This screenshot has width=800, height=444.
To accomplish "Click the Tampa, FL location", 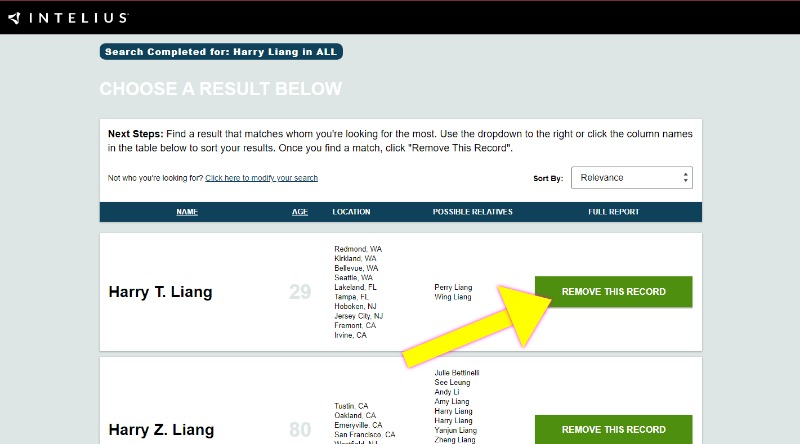I will 351,297.
